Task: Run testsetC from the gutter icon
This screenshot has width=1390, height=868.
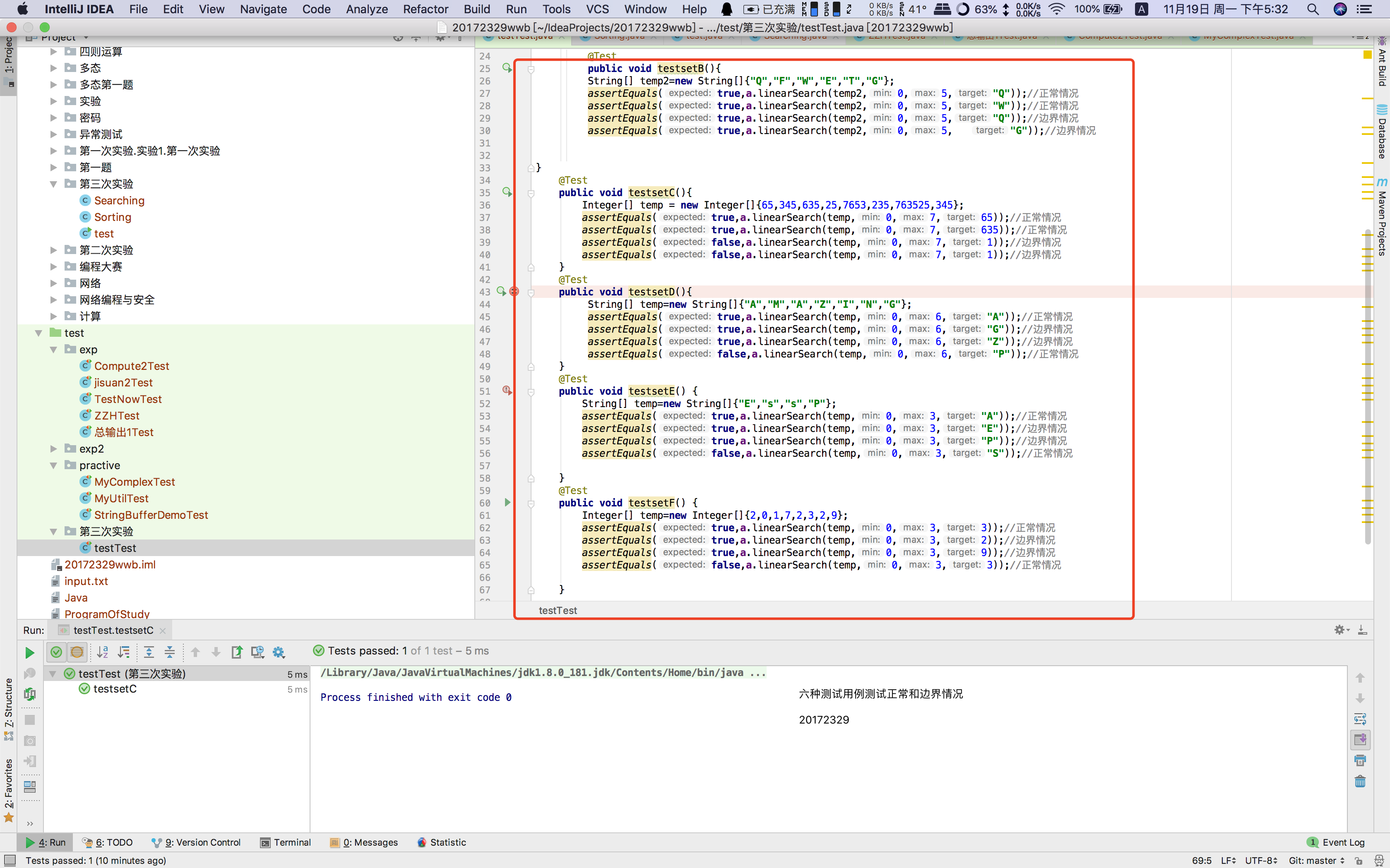Action: click(x=507, y=192)
